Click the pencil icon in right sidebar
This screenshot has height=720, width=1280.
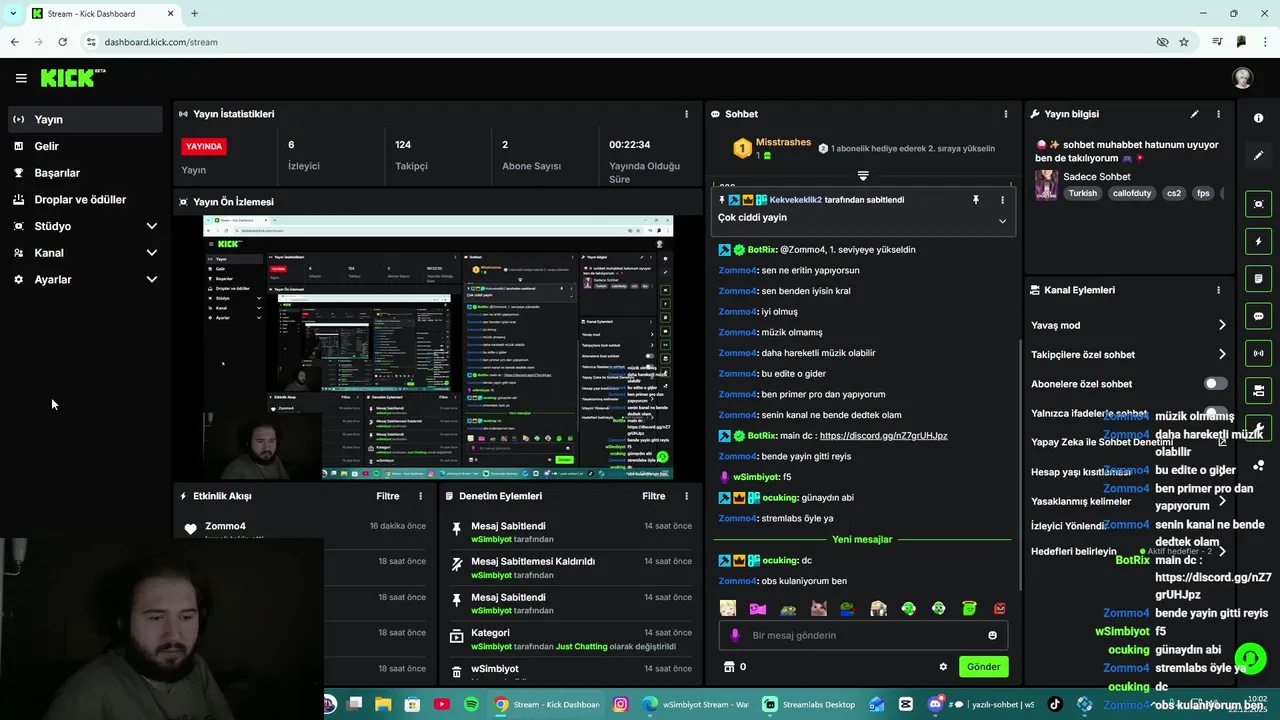click(1258, 156)
